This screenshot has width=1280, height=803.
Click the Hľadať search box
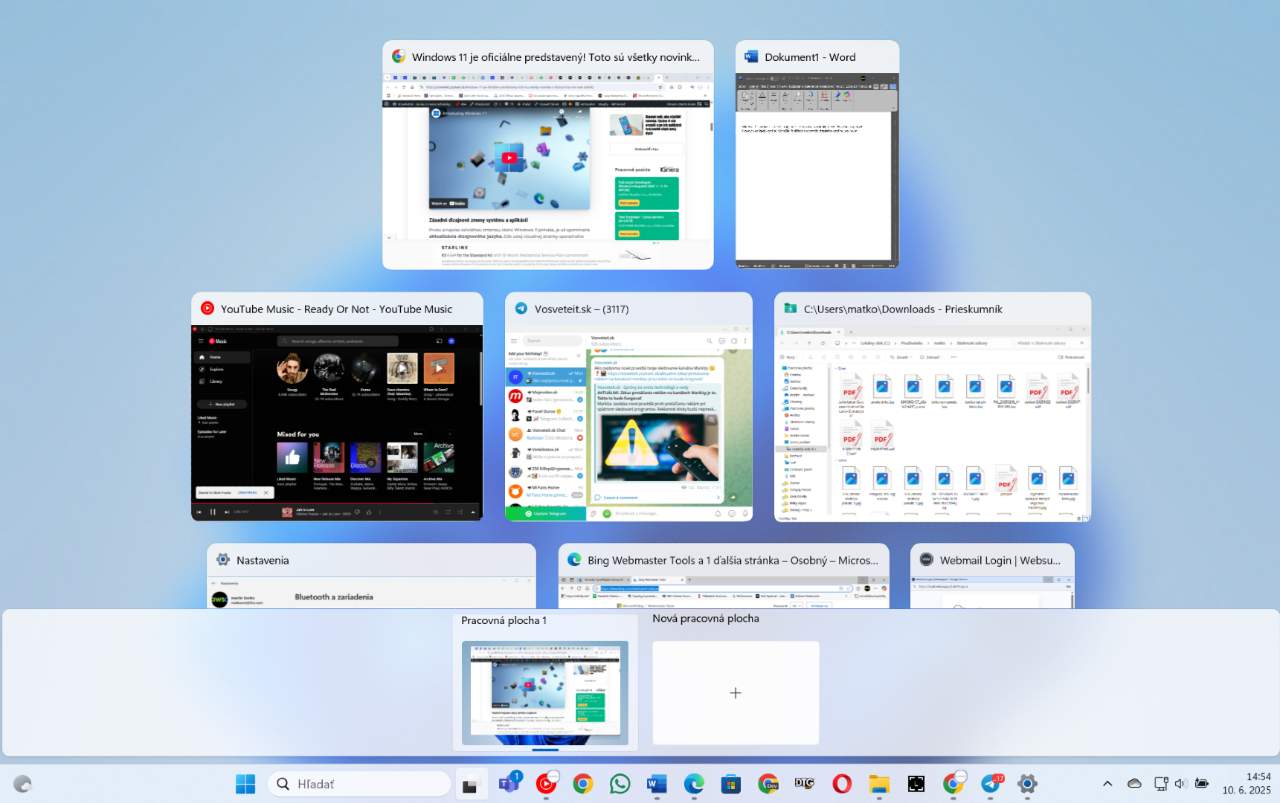[x=359, y=784]
